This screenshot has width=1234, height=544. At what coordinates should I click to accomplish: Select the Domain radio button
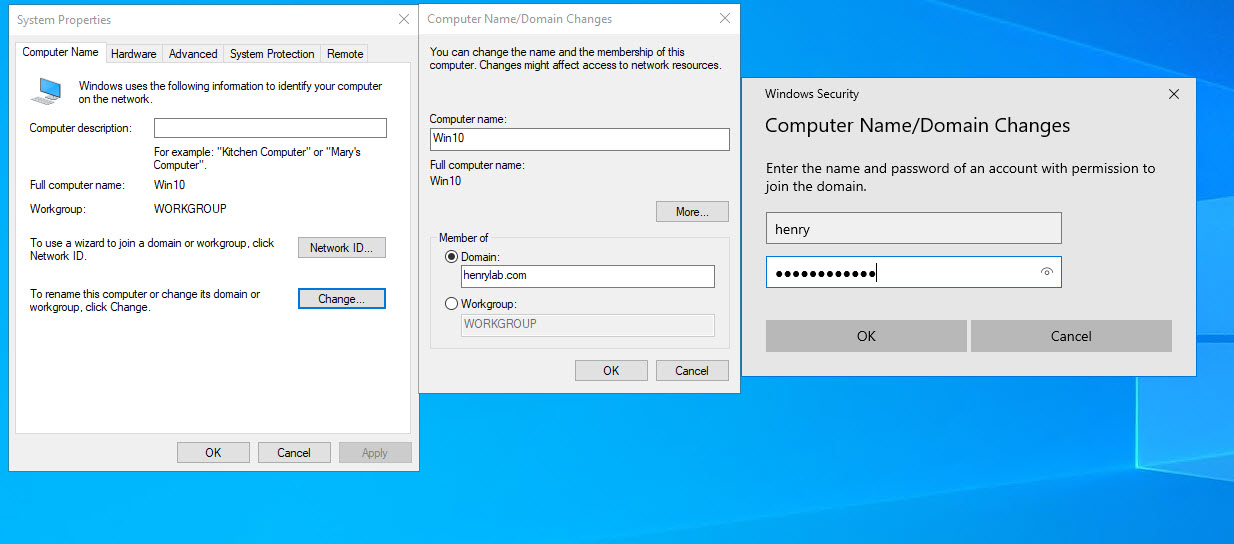tap(452, 257)
